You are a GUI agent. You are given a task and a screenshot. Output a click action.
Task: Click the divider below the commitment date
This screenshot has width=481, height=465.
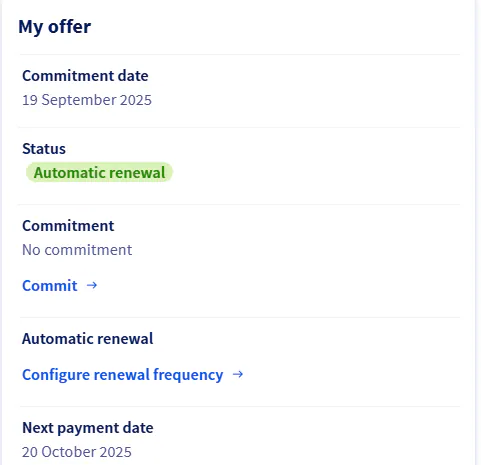pyautogui.click(x=239, y=127)
